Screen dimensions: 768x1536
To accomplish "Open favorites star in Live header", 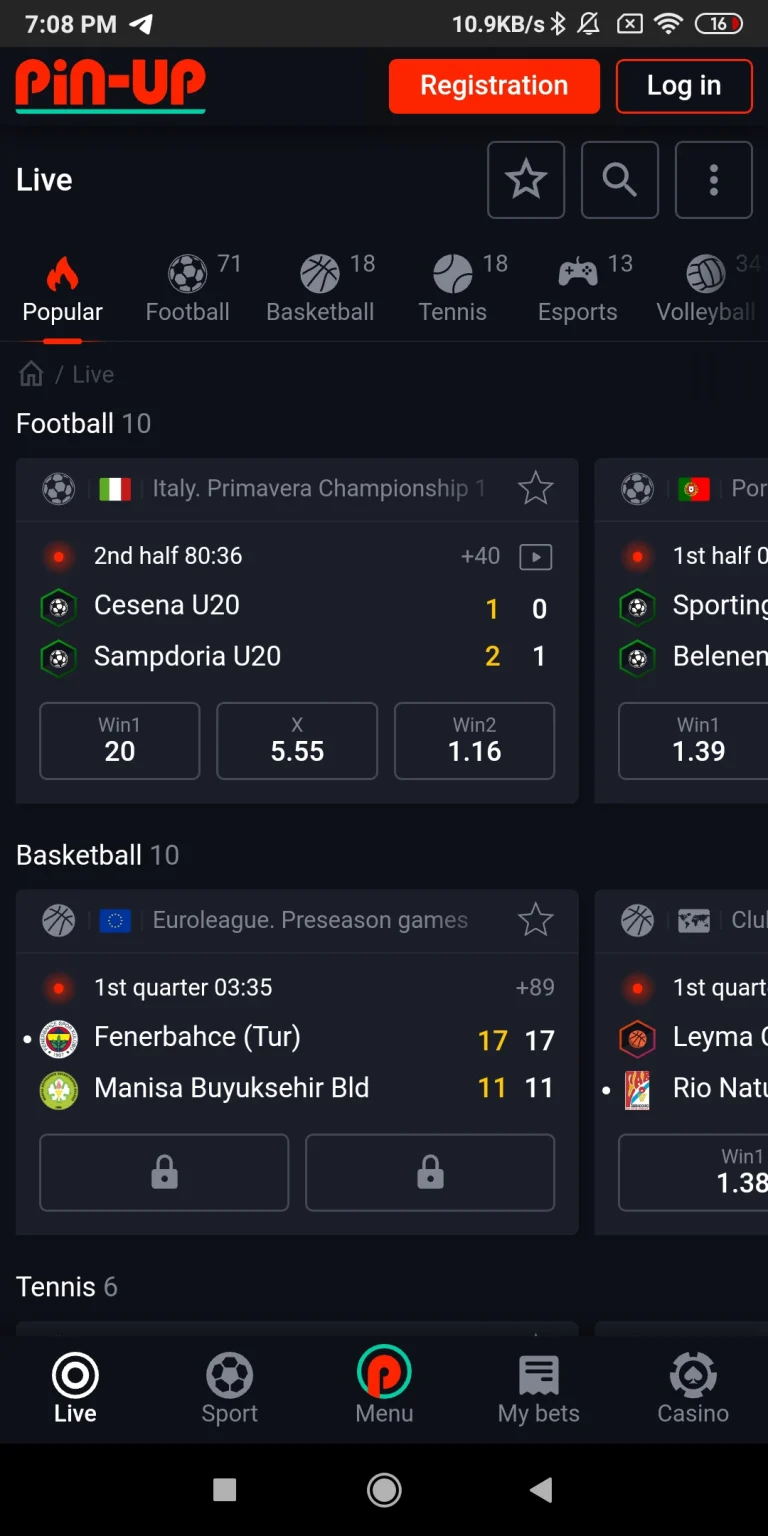I will click(526, 180).
